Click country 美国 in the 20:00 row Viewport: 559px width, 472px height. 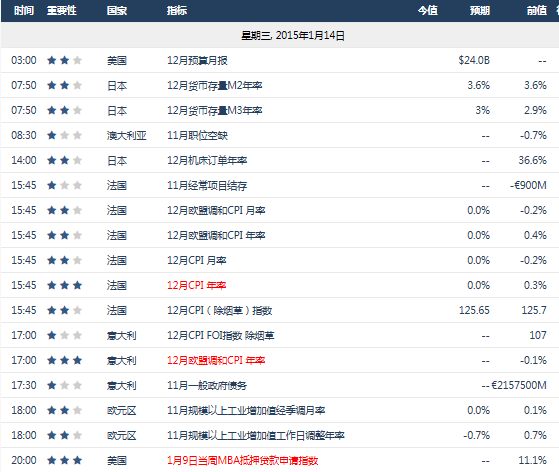pos(117,460)
